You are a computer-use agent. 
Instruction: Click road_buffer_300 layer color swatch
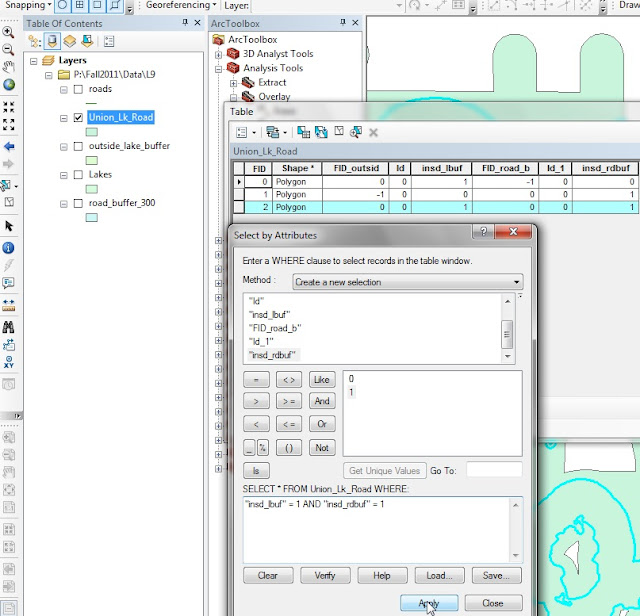(91, 218)
